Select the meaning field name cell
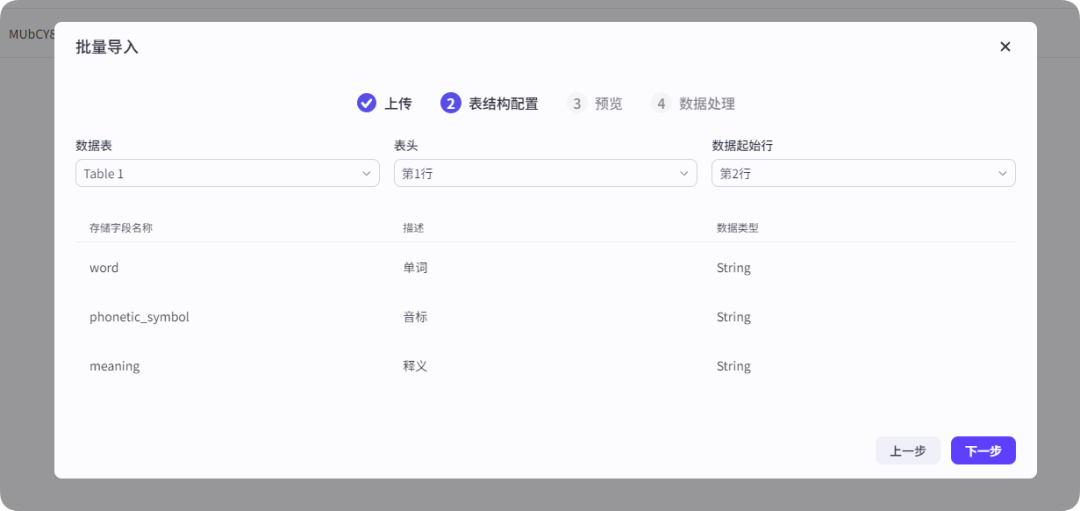The width and height of the screenshot is (1080, 511). pos(115,366)
